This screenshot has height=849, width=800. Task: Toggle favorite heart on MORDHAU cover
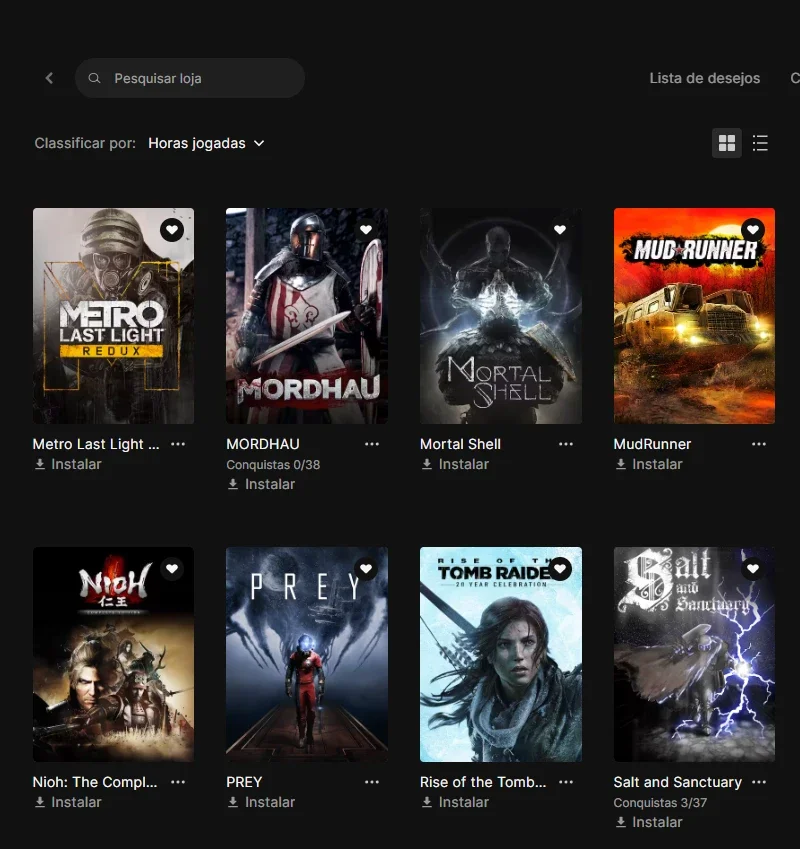point(366,230)
